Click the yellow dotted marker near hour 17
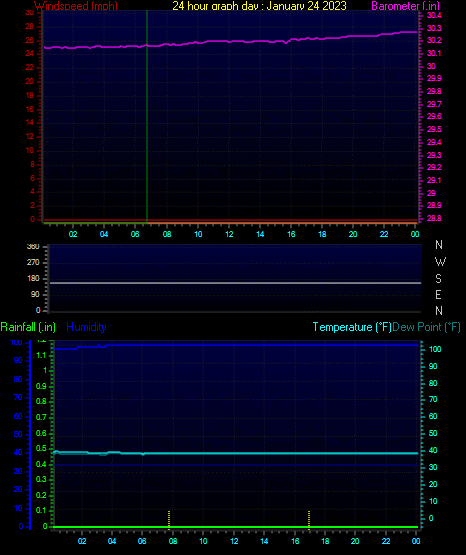466x555 pixels. click(309, 520)
